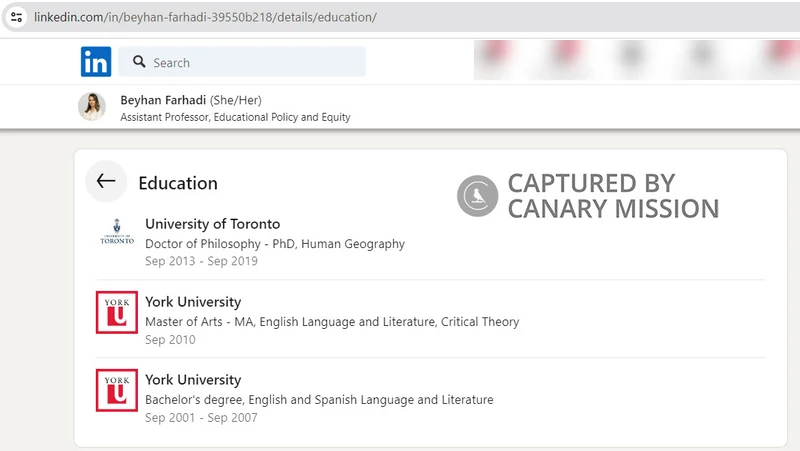This screenshot has width=800, height=451.
Task: Select 'Assistant Professor, Educational Policy and Equity' headline
Action: [235, 117]
